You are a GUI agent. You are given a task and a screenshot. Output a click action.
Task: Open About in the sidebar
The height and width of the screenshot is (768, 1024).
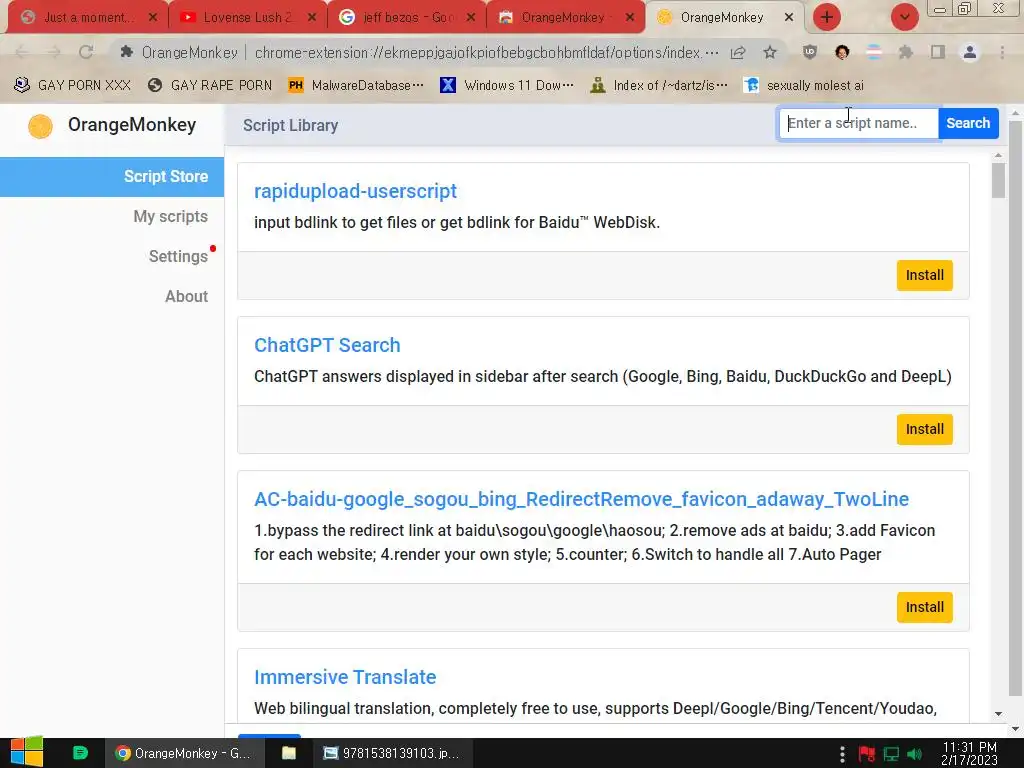pos(186,296)
